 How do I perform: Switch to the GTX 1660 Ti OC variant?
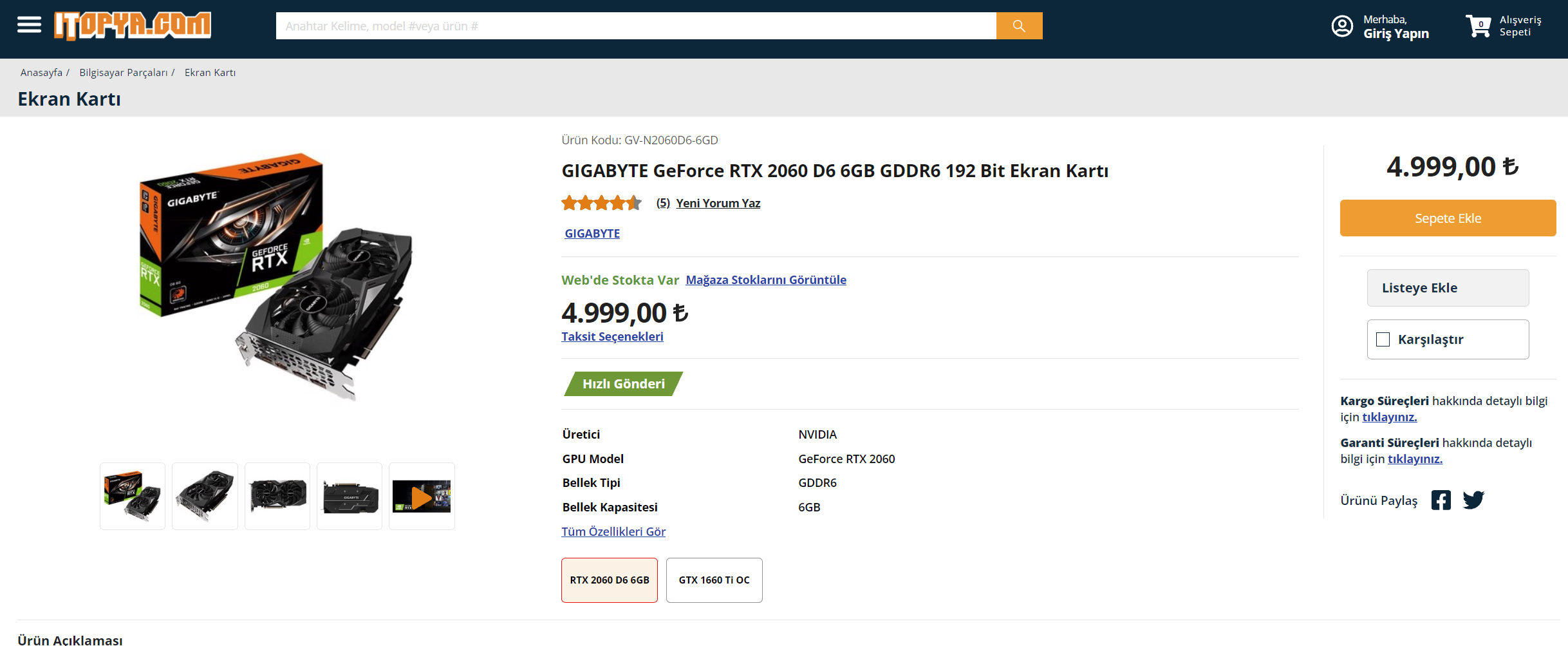(714, 580)
